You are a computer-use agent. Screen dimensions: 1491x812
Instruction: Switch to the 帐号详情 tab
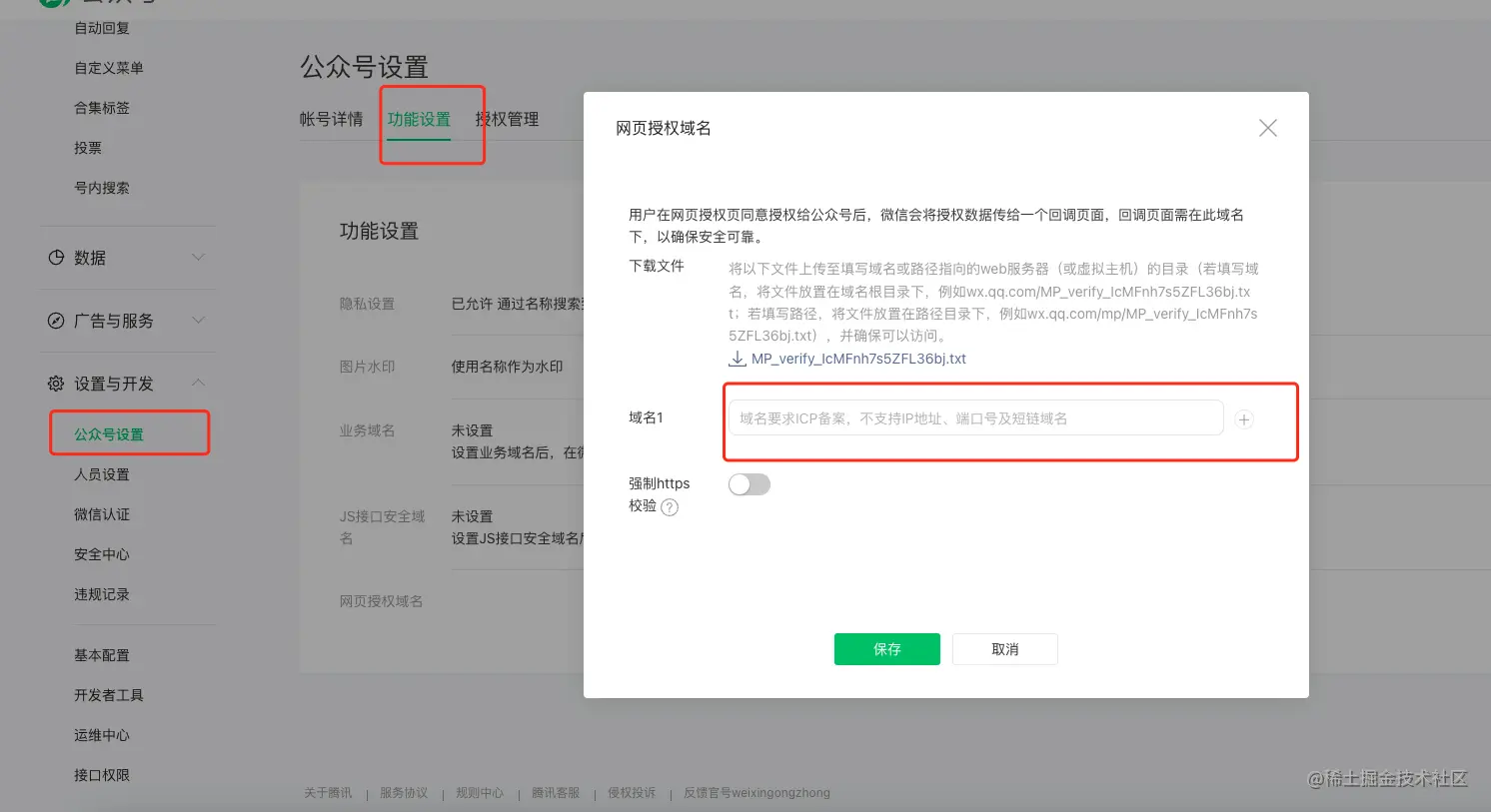331,119
